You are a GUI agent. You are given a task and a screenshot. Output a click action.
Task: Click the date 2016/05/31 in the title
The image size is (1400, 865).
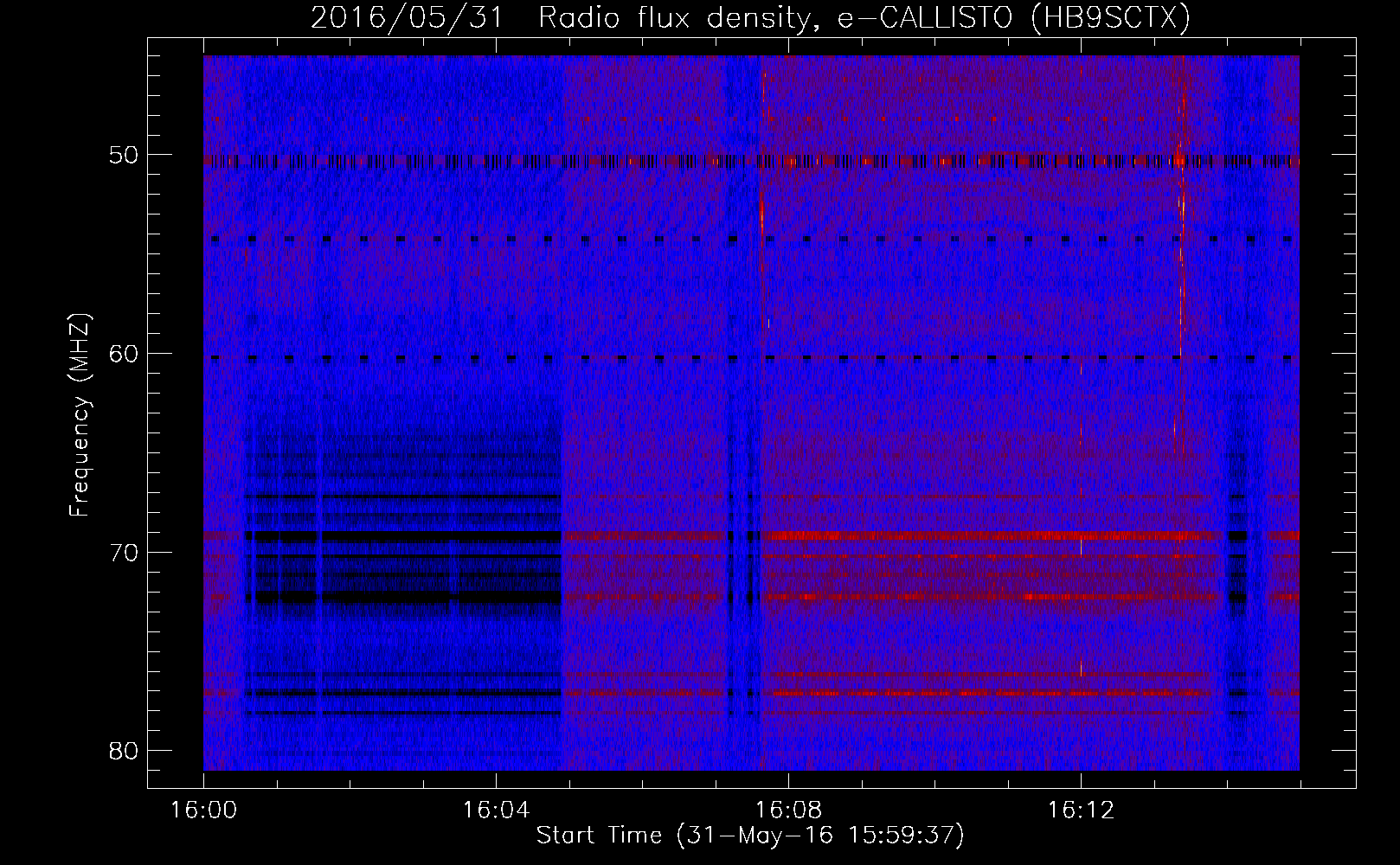[x=407, y=17]
